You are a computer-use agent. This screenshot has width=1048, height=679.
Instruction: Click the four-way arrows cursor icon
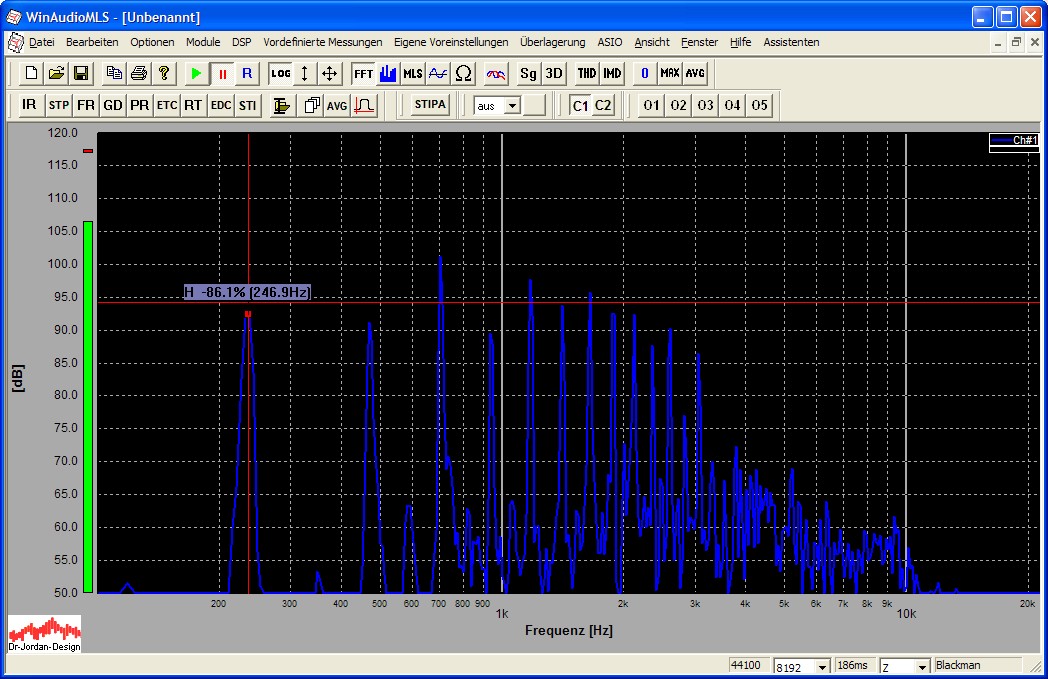[330, 73]
